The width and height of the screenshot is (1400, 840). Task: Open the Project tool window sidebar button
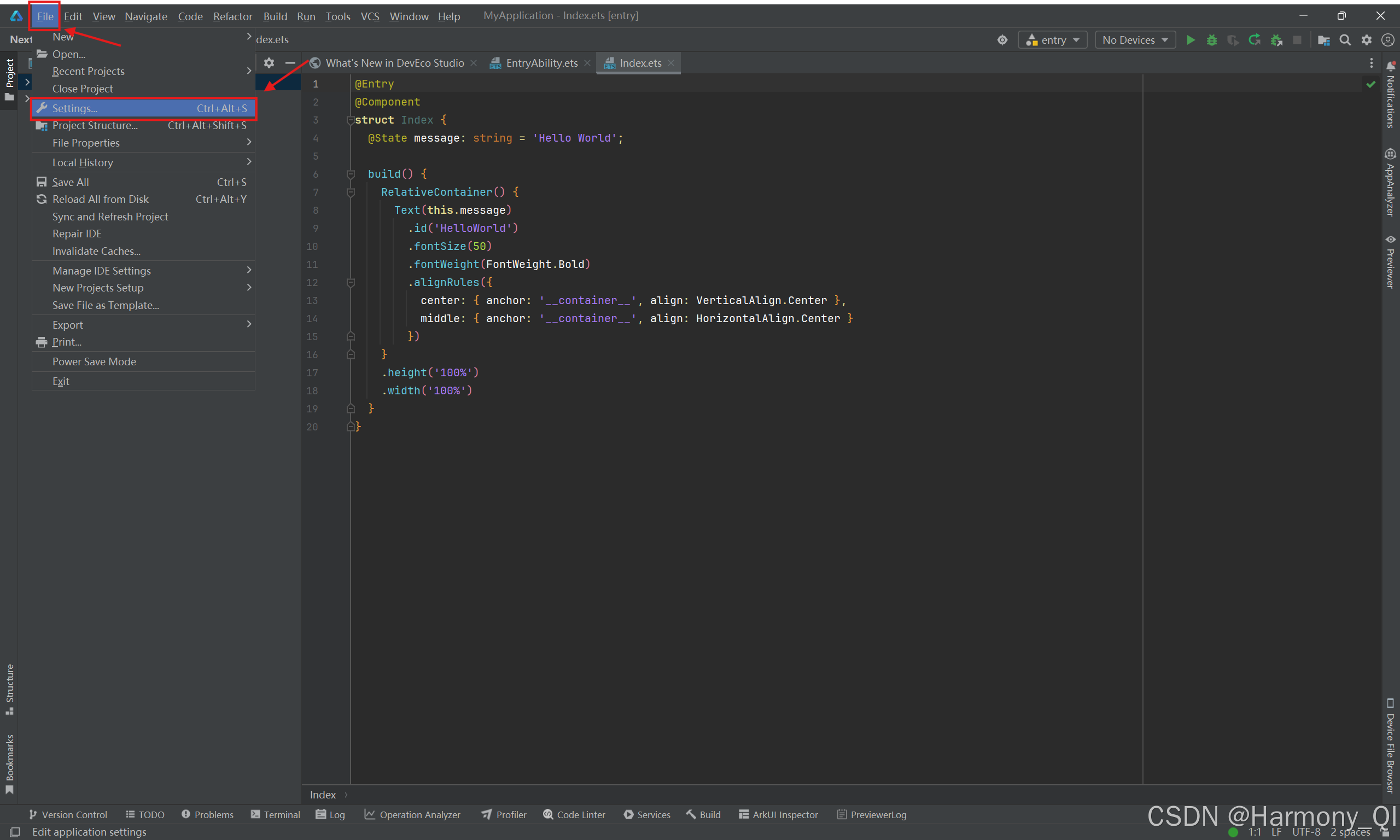9,79
